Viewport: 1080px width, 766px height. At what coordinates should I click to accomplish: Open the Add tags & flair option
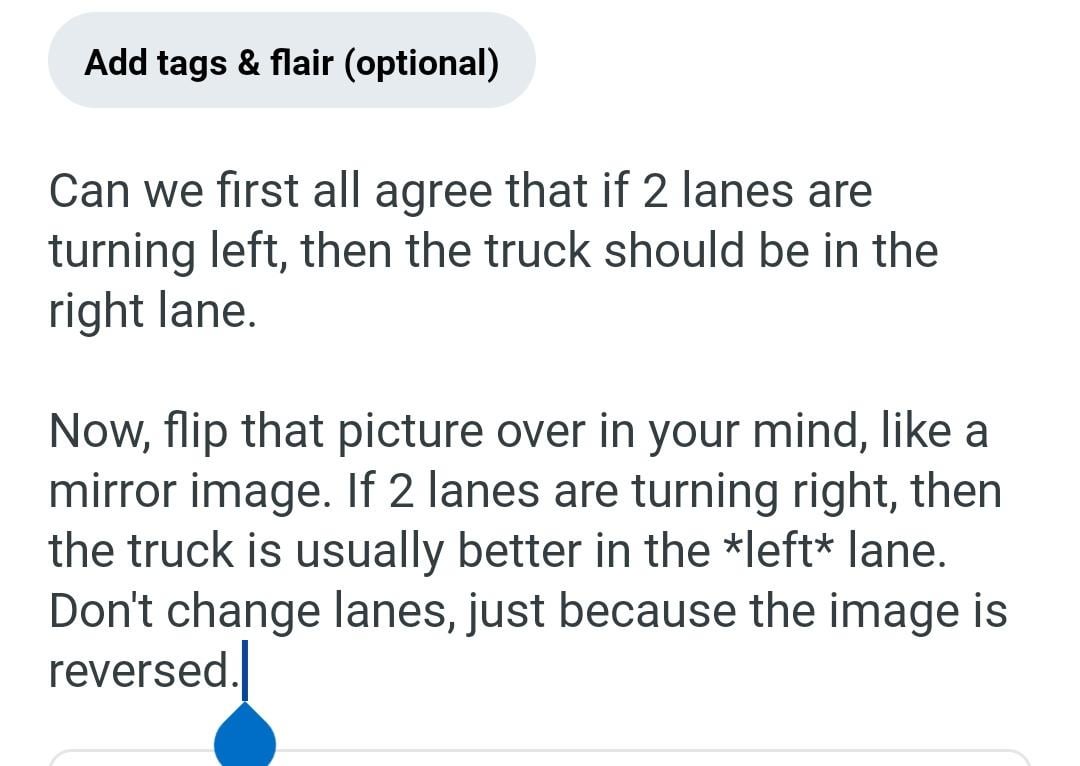coord(291,60)
